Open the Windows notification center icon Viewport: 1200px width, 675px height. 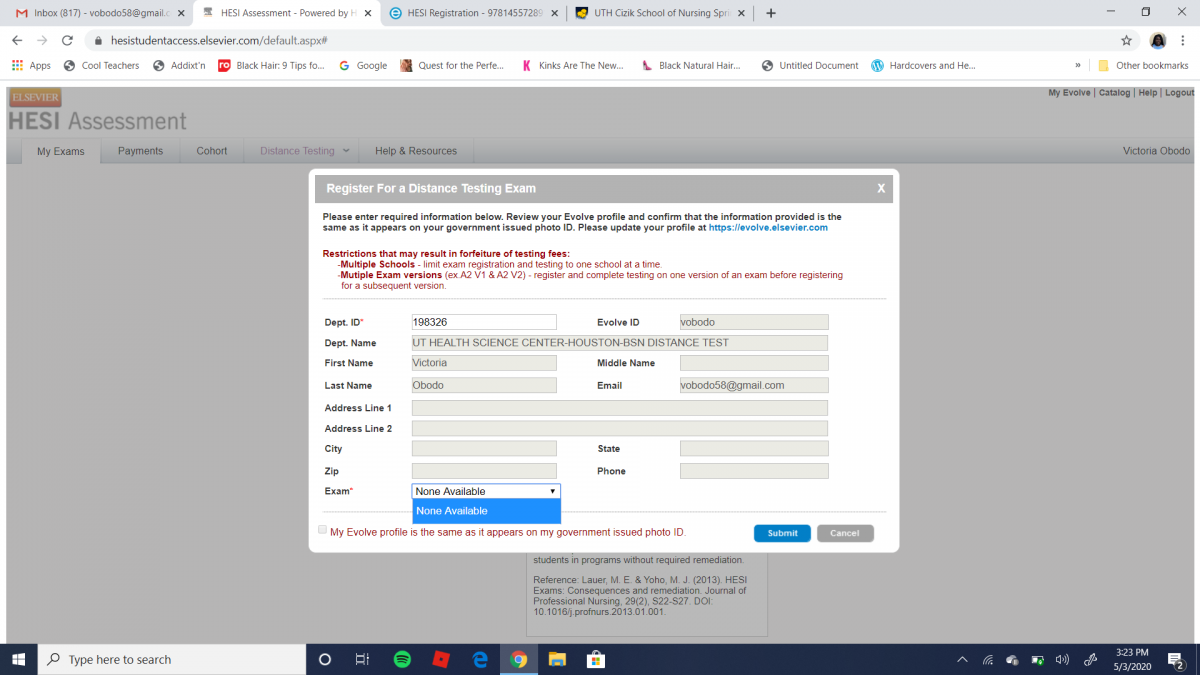click(x=1175, y=659)
